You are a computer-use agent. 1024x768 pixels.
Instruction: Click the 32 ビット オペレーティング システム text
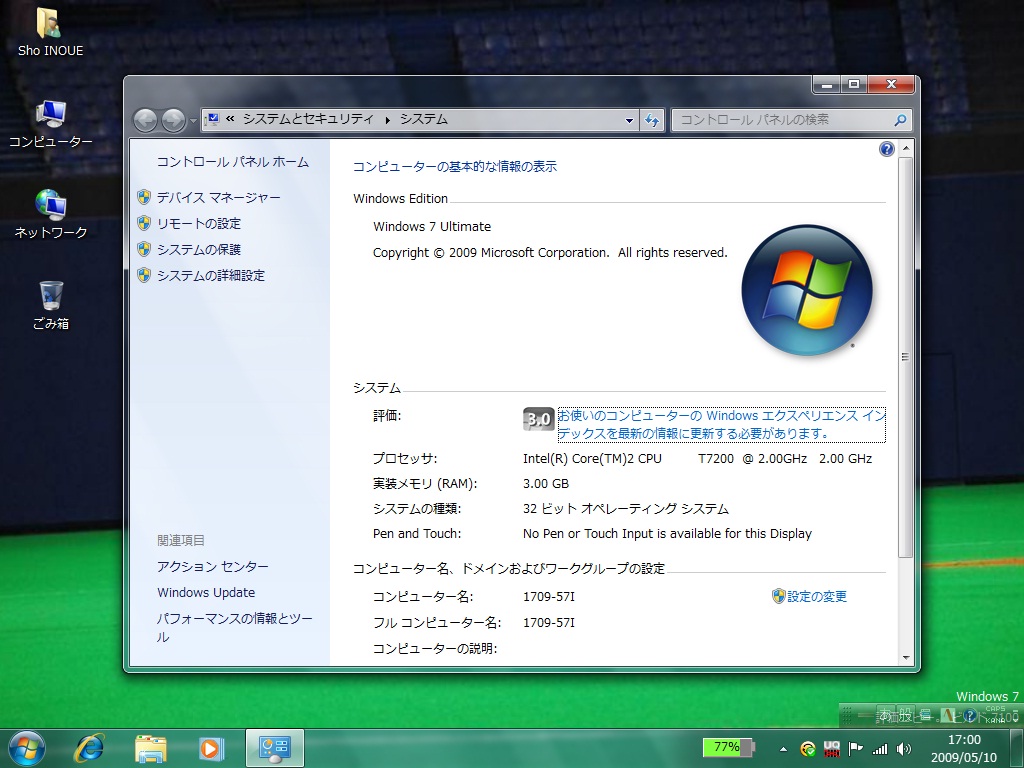(x=626, y=509)
